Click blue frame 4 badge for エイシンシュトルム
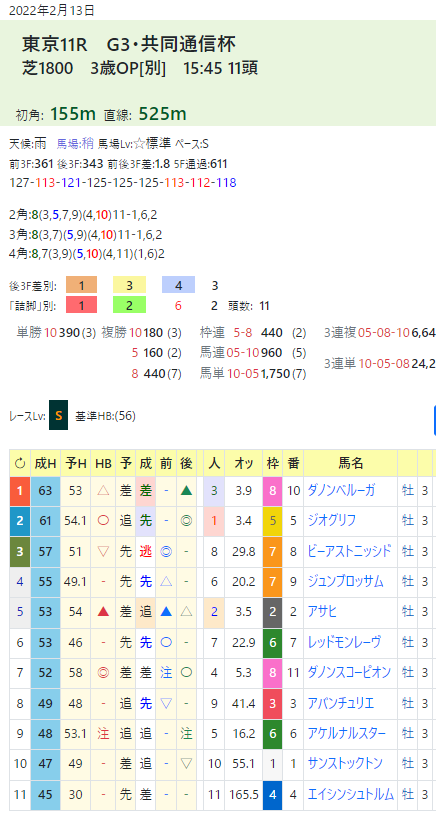This screenshot has height=817, width=436. point(272,794)
